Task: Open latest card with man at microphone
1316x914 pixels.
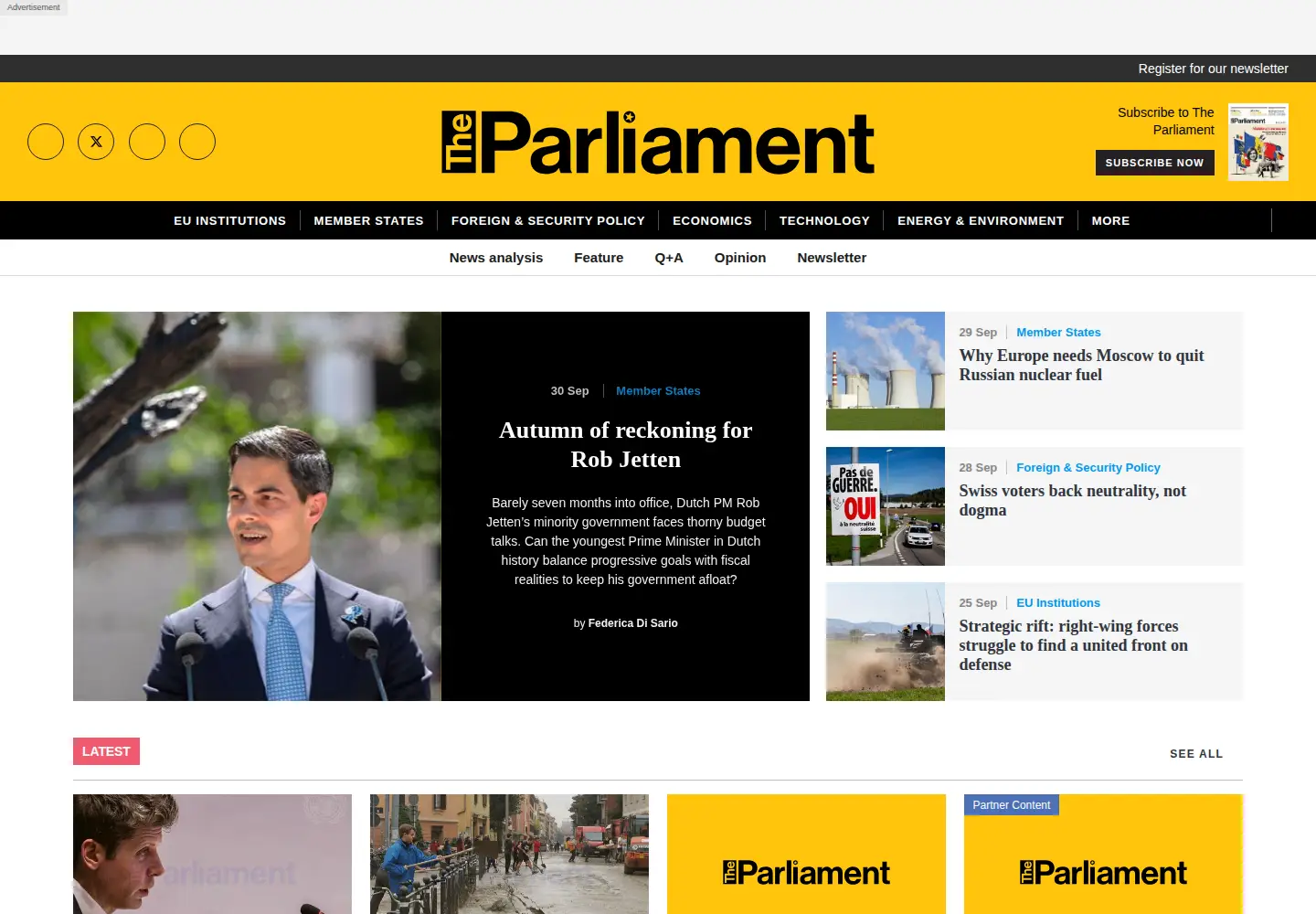Action: (212, 854)
